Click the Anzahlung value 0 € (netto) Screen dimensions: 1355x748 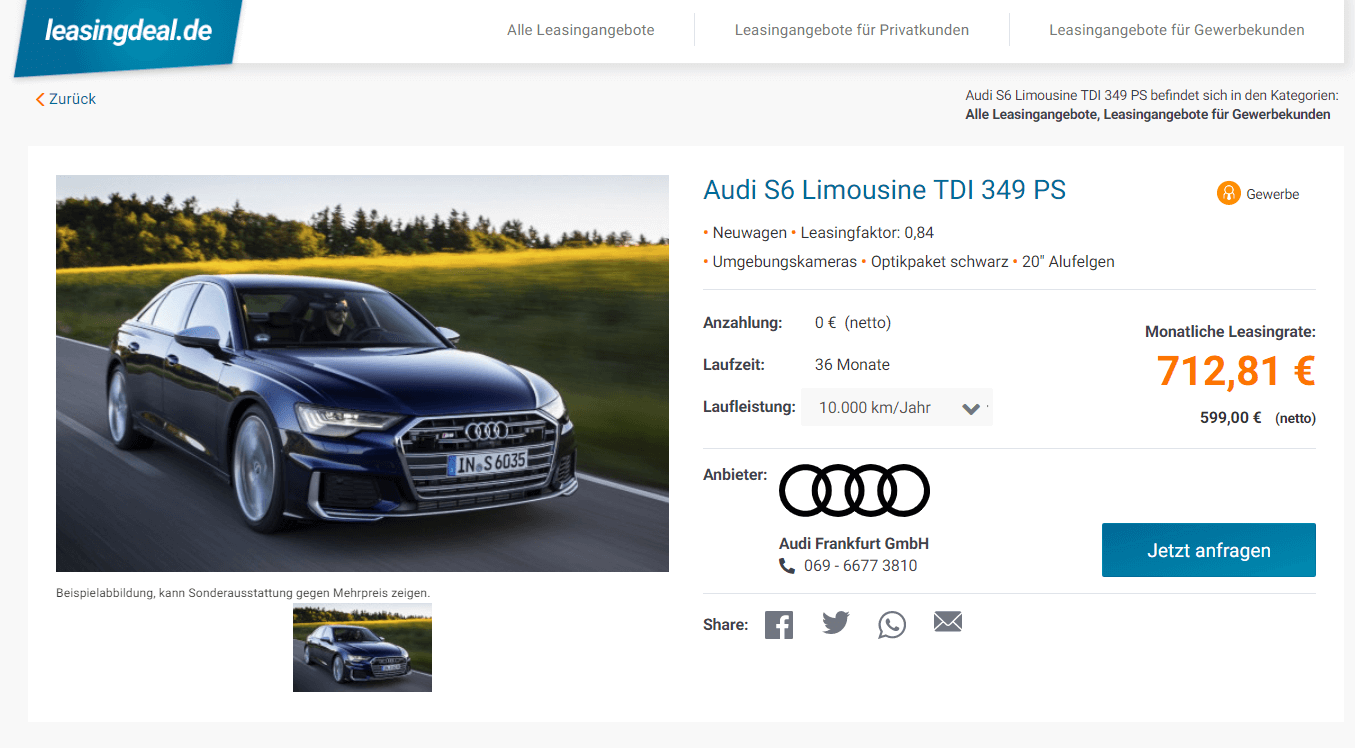(853, 323)
